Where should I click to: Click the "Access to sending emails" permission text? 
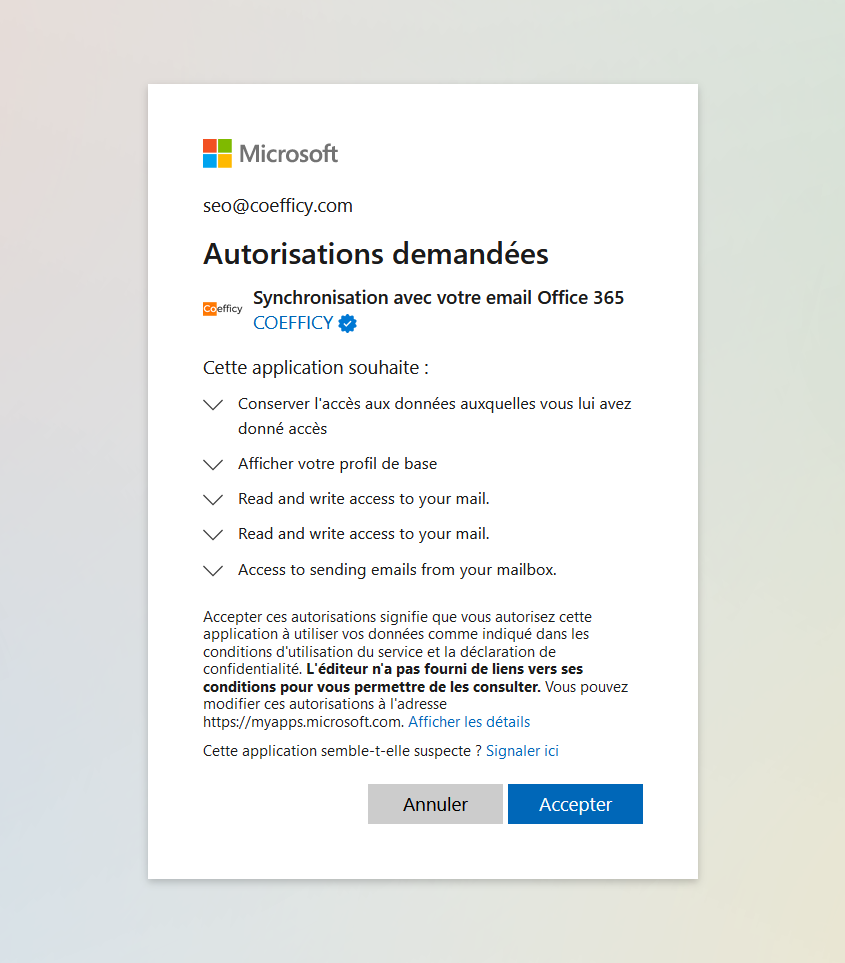click(x=397, y=570)
